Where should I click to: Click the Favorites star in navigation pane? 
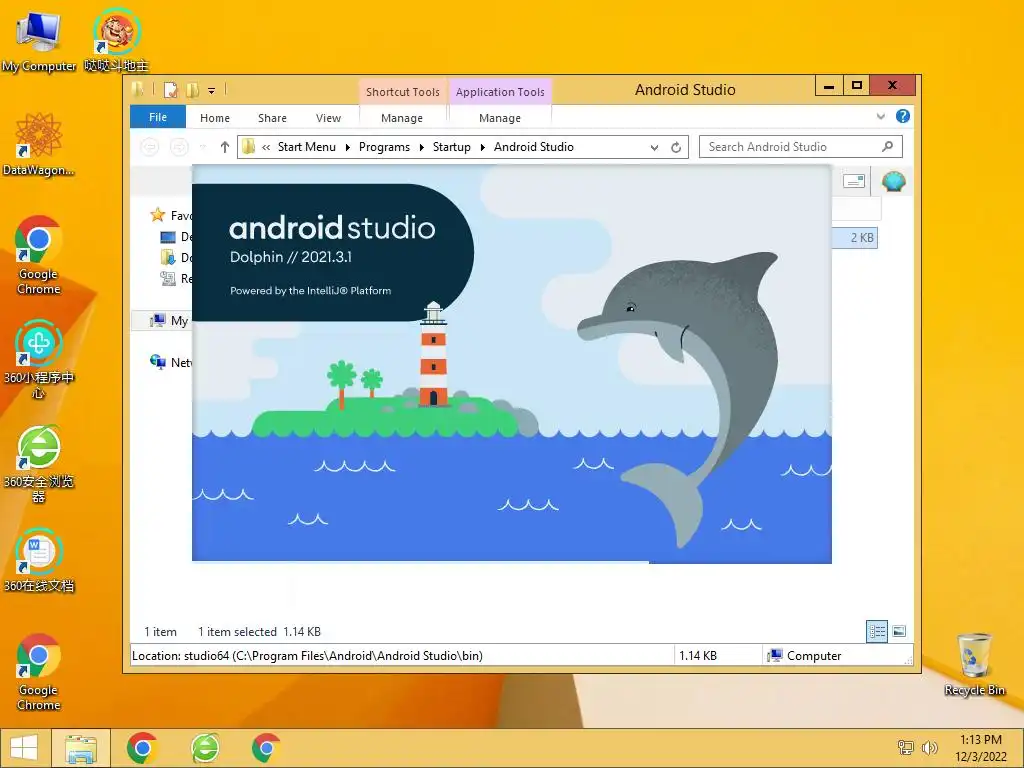point(157,215)
